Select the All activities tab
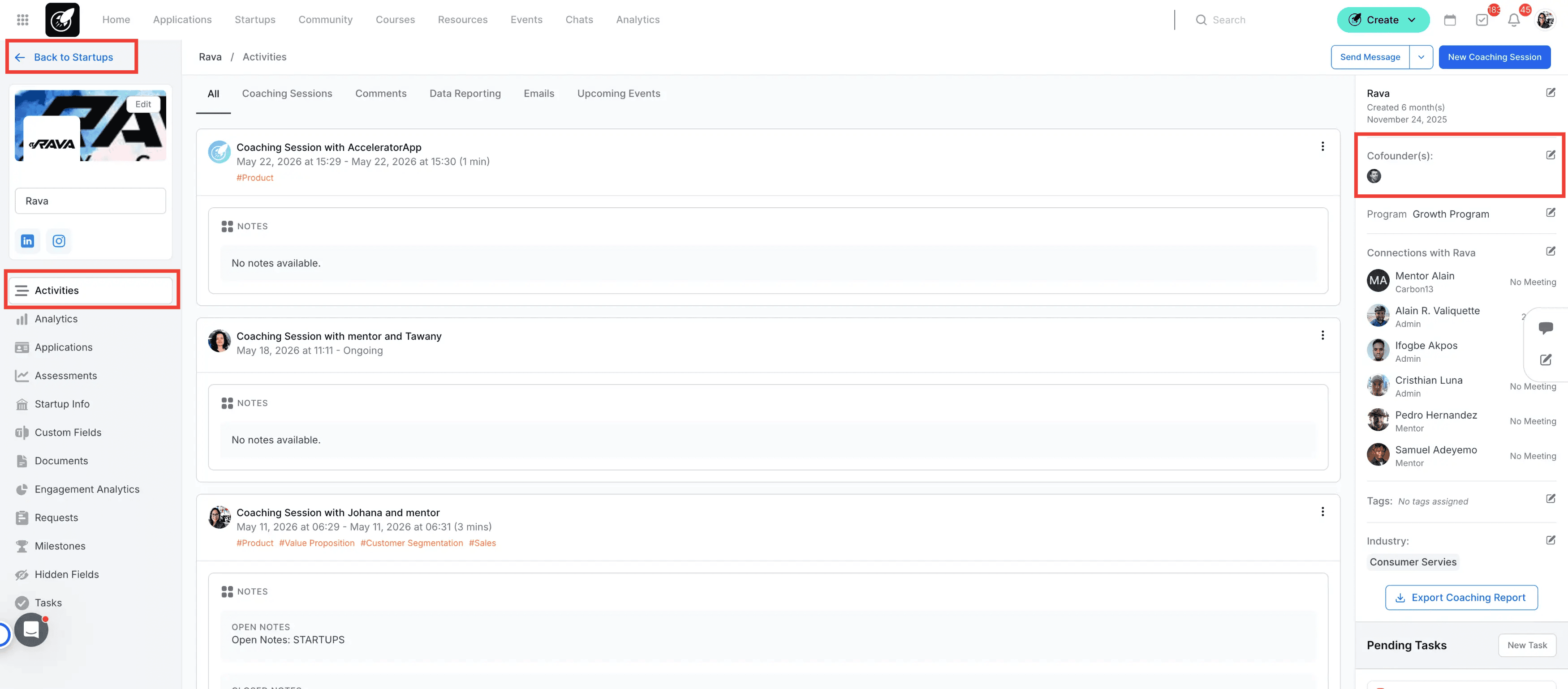The height and width of the screenshot is (689, 1568). click(x=213, y=94)
